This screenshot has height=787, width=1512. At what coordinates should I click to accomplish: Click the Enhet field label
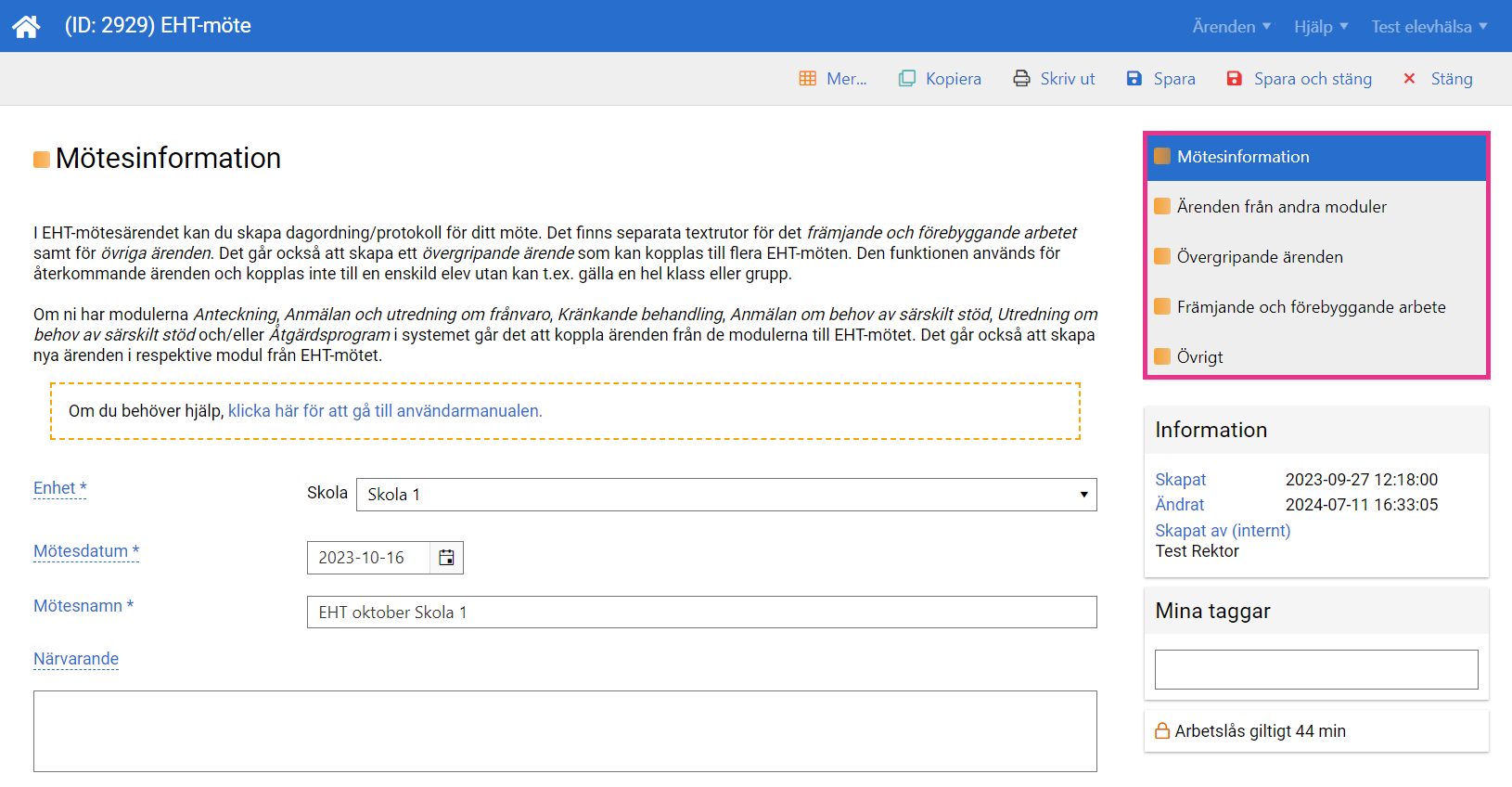pos(59,488)
